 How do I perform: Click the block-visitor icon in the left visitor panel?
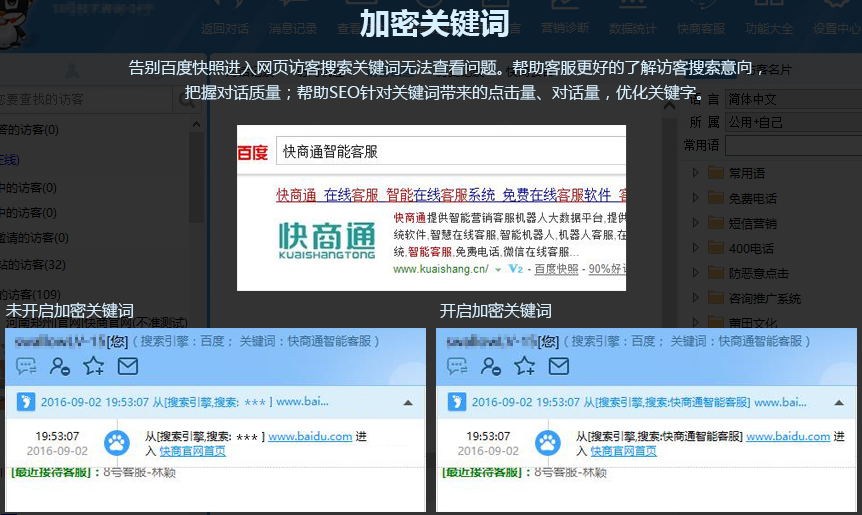pos(60,366)
